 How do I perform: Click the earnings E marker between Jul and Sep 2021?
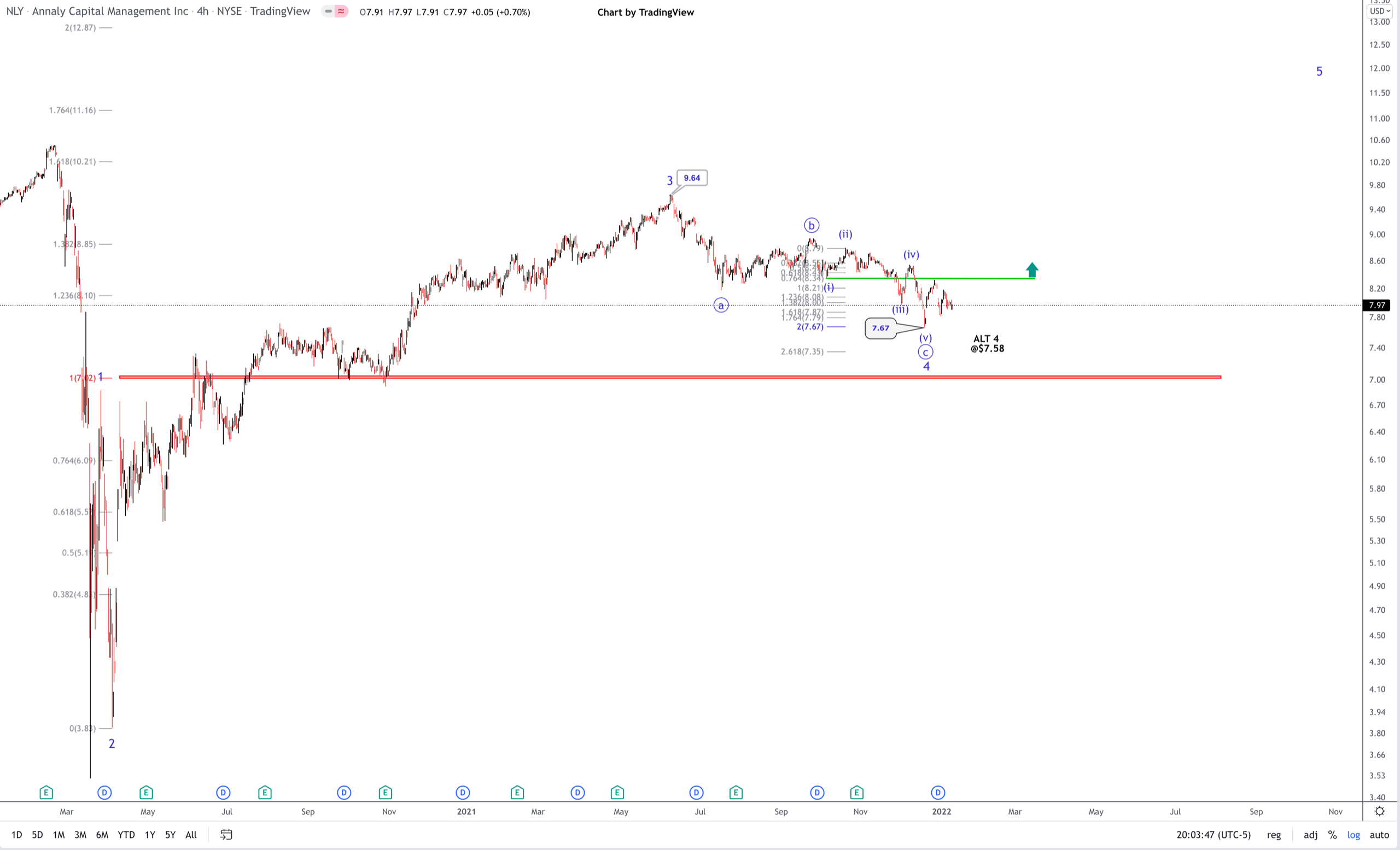[736, 792]
